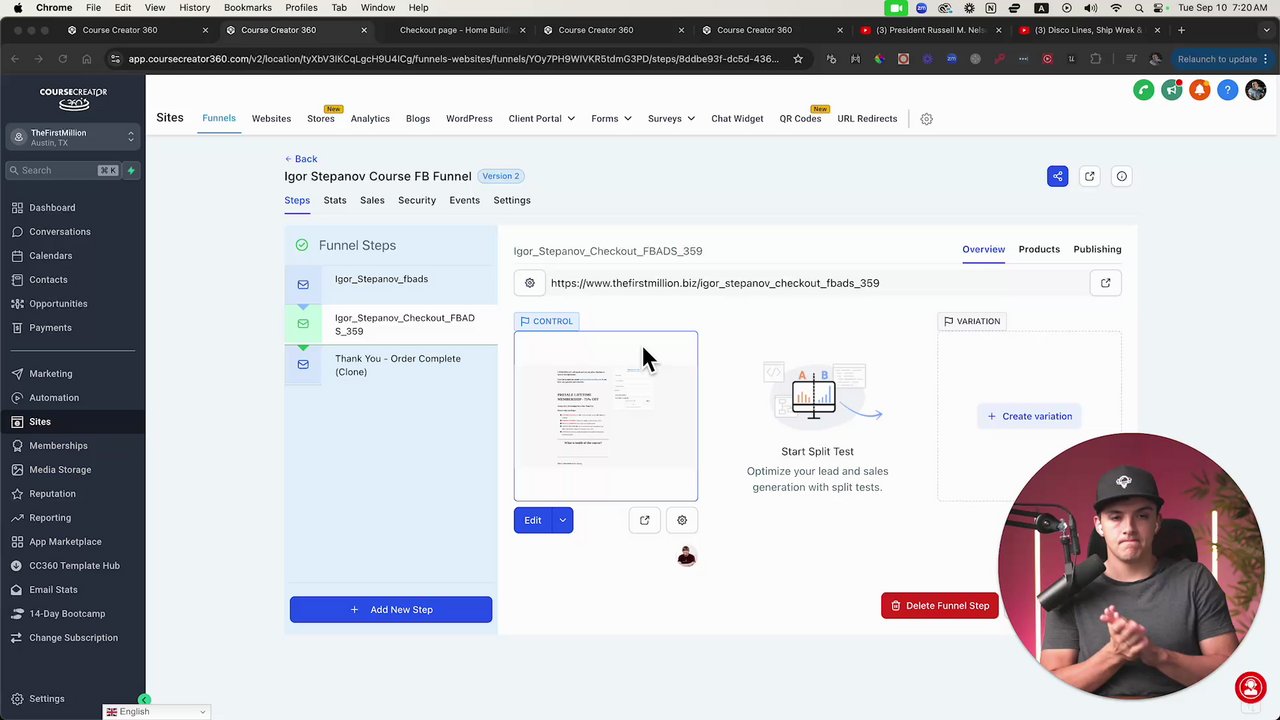Open the English language selector
Image resolution: width=1280 pixels, height=720 pixels.
[156, 712]
